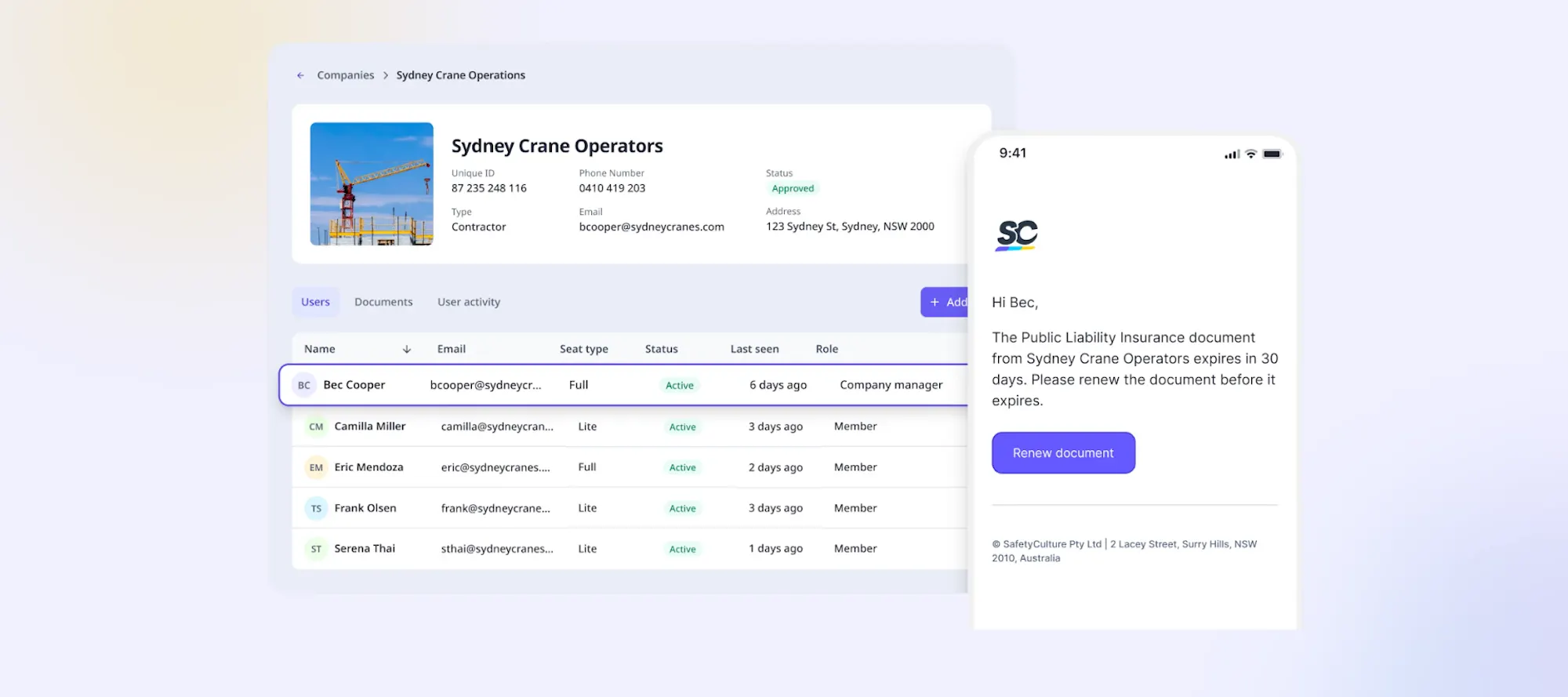Click the Add button
This screenshot has height=697, width=1568.
[946, 302]
